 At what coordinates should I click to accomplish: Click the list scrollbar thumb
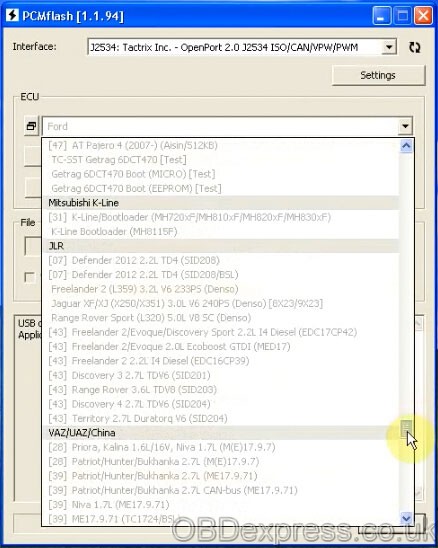point(406,428)
